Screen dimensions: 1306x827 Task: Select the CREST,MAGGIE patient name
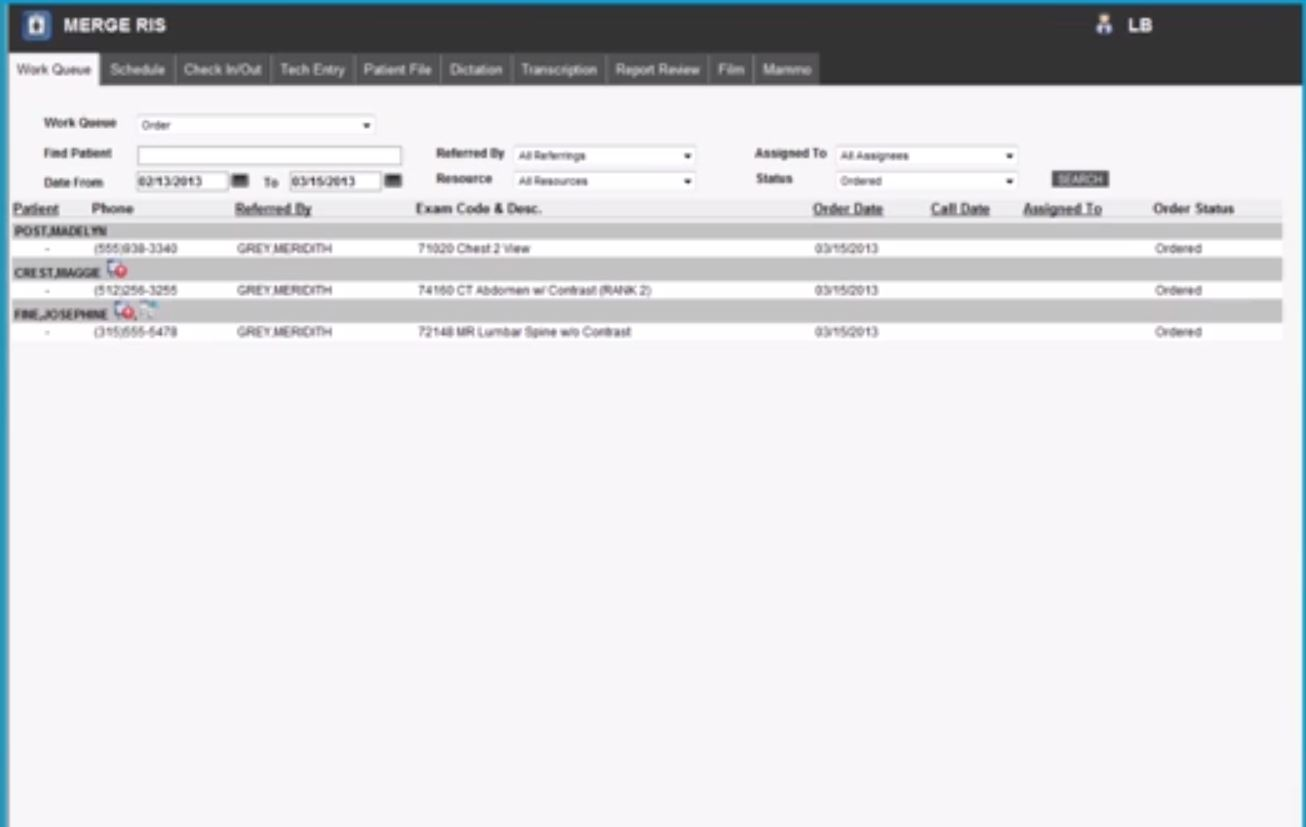click(x=57, y=273)
